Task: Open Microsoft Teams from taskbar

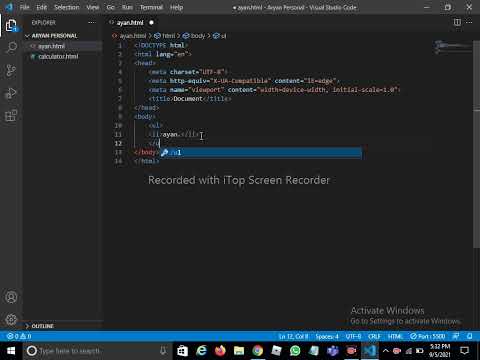Action: (x=333, y=351)
